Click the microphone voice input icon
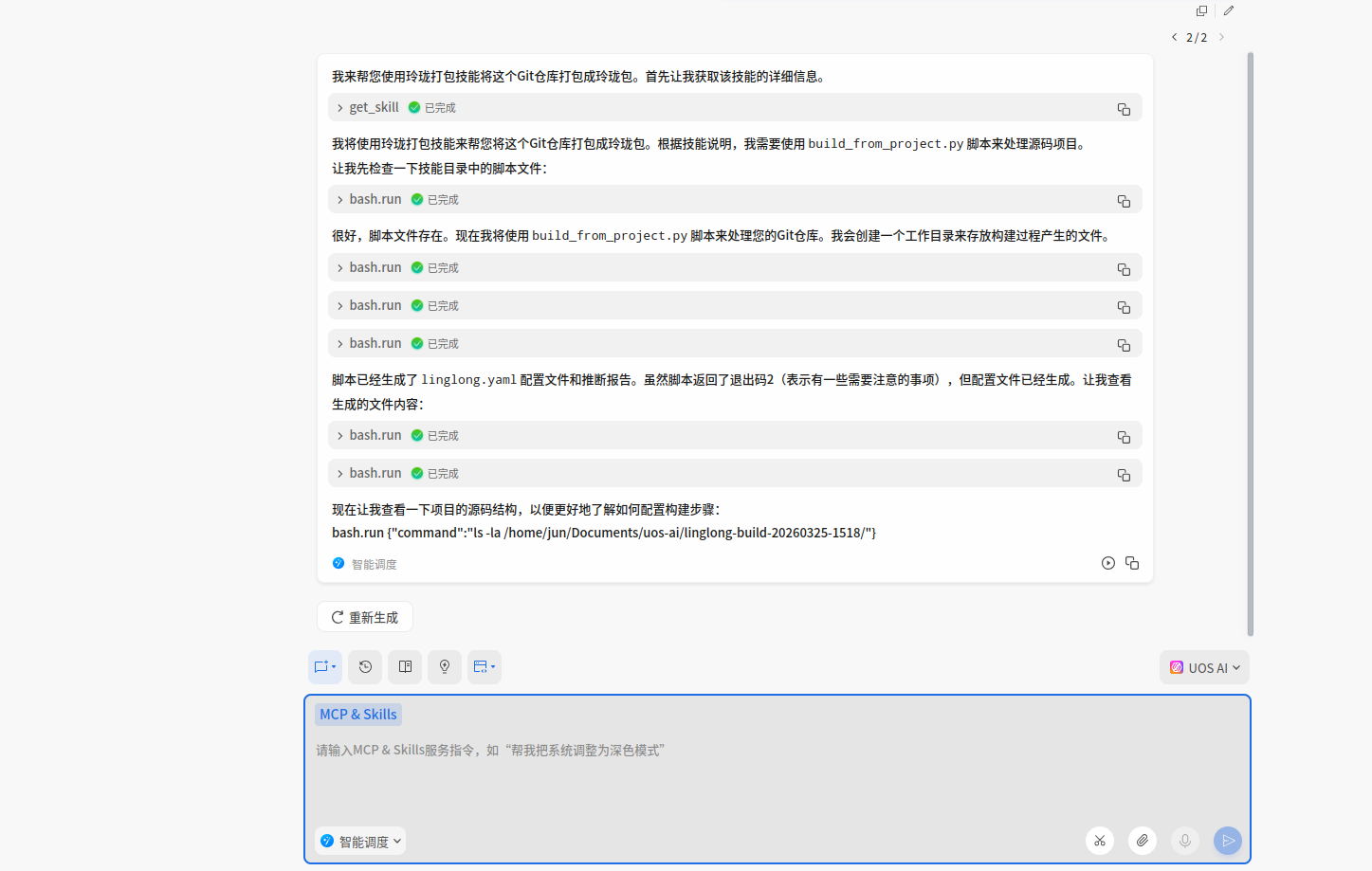 pyautogui.click(x=1185, y=841)
